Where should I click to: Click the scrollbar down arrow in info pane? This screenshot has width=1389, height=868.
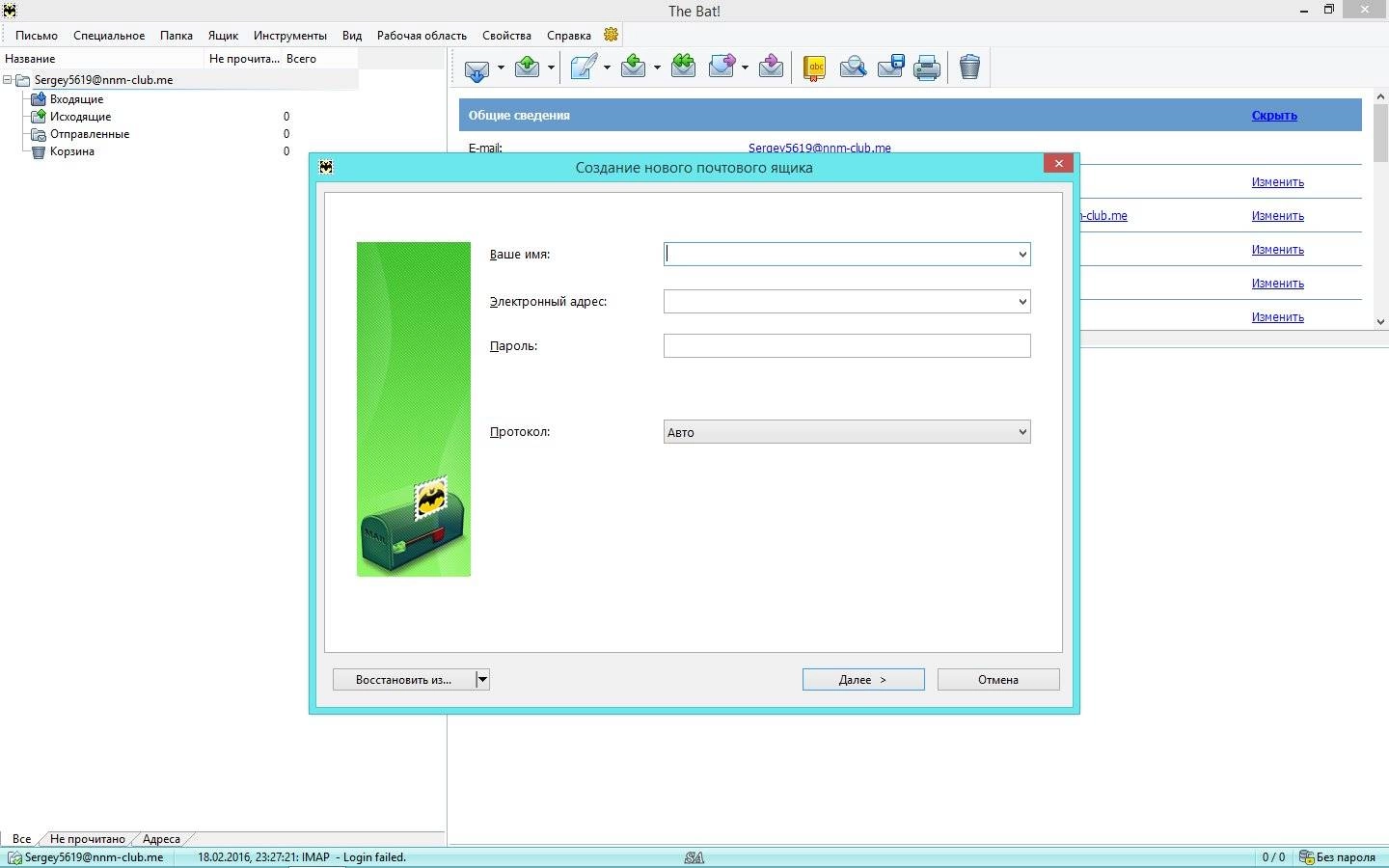pyautogui.click(x=1380, y=321)
